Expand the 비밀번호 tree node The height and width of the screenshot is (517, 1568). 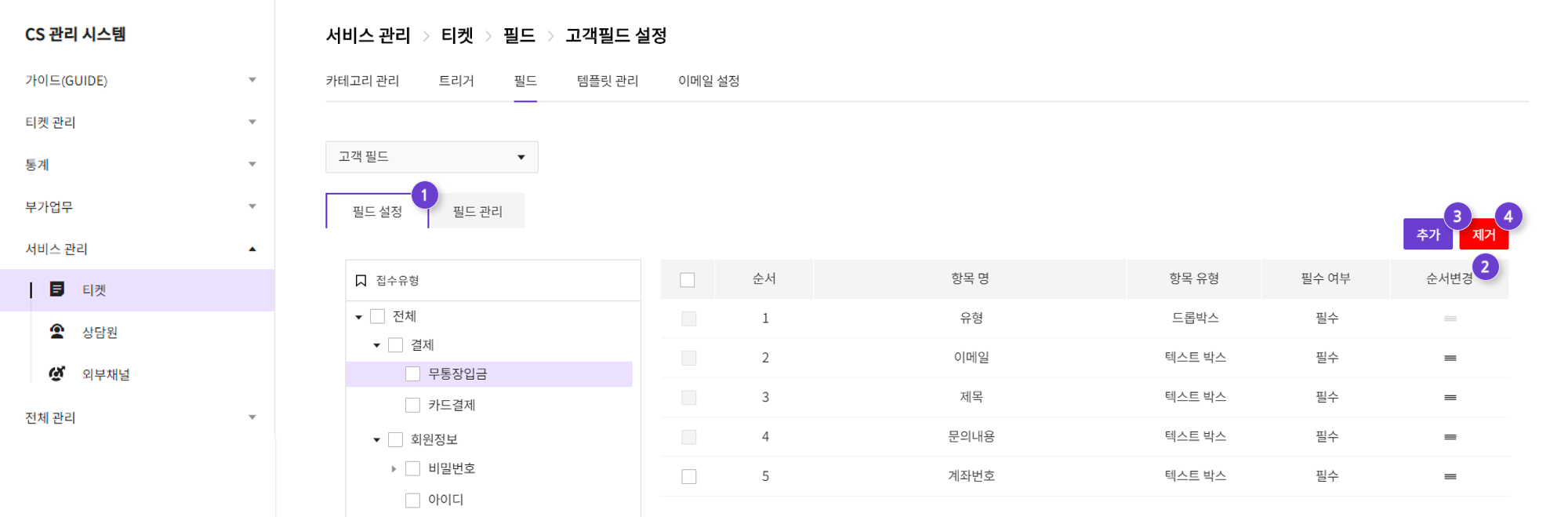coord(394,468)
